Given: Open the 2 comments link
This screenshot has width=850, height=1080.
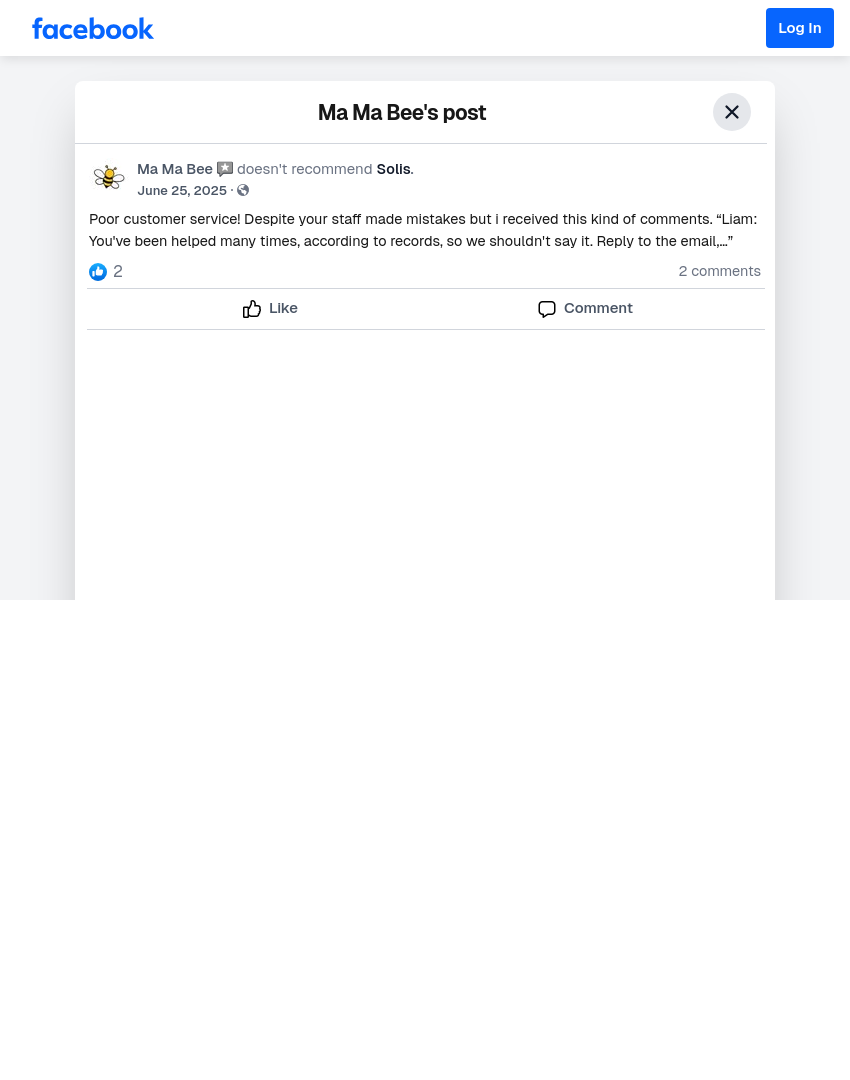Looking at the screenshot, I should pyautogui.click(x=719, y=271).
